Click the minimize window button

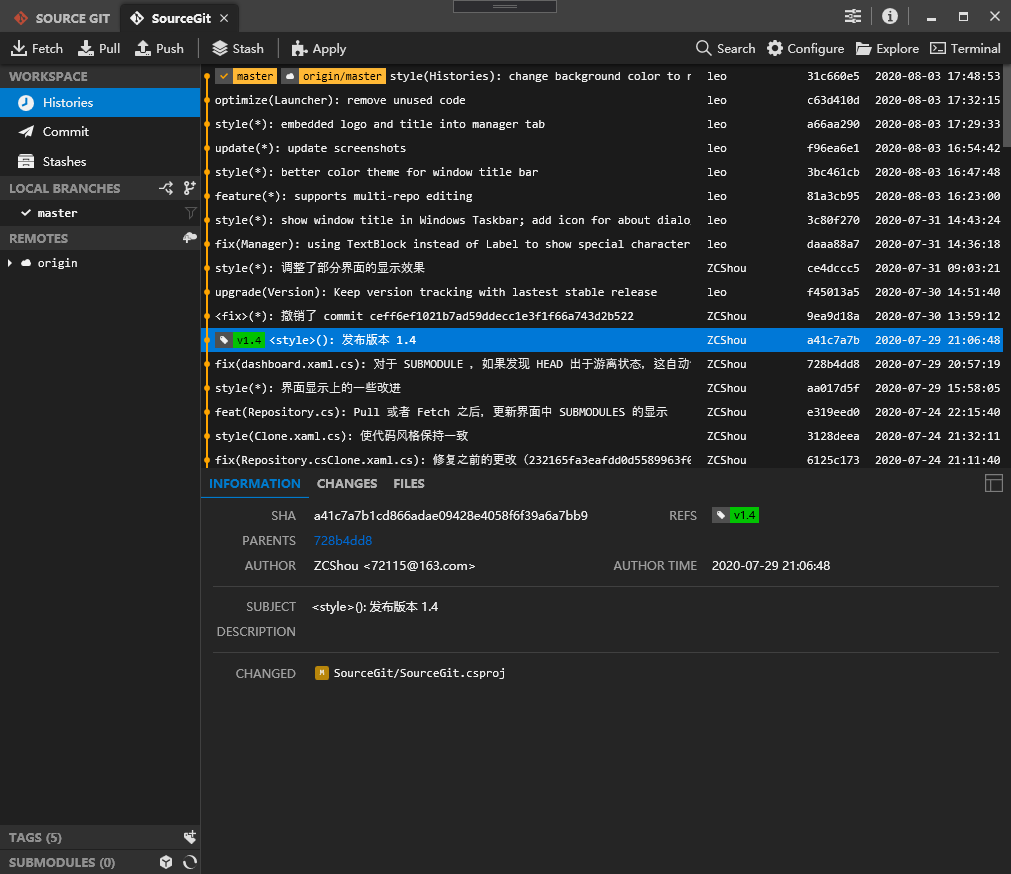pyautogui.click(x=931, y=17)
